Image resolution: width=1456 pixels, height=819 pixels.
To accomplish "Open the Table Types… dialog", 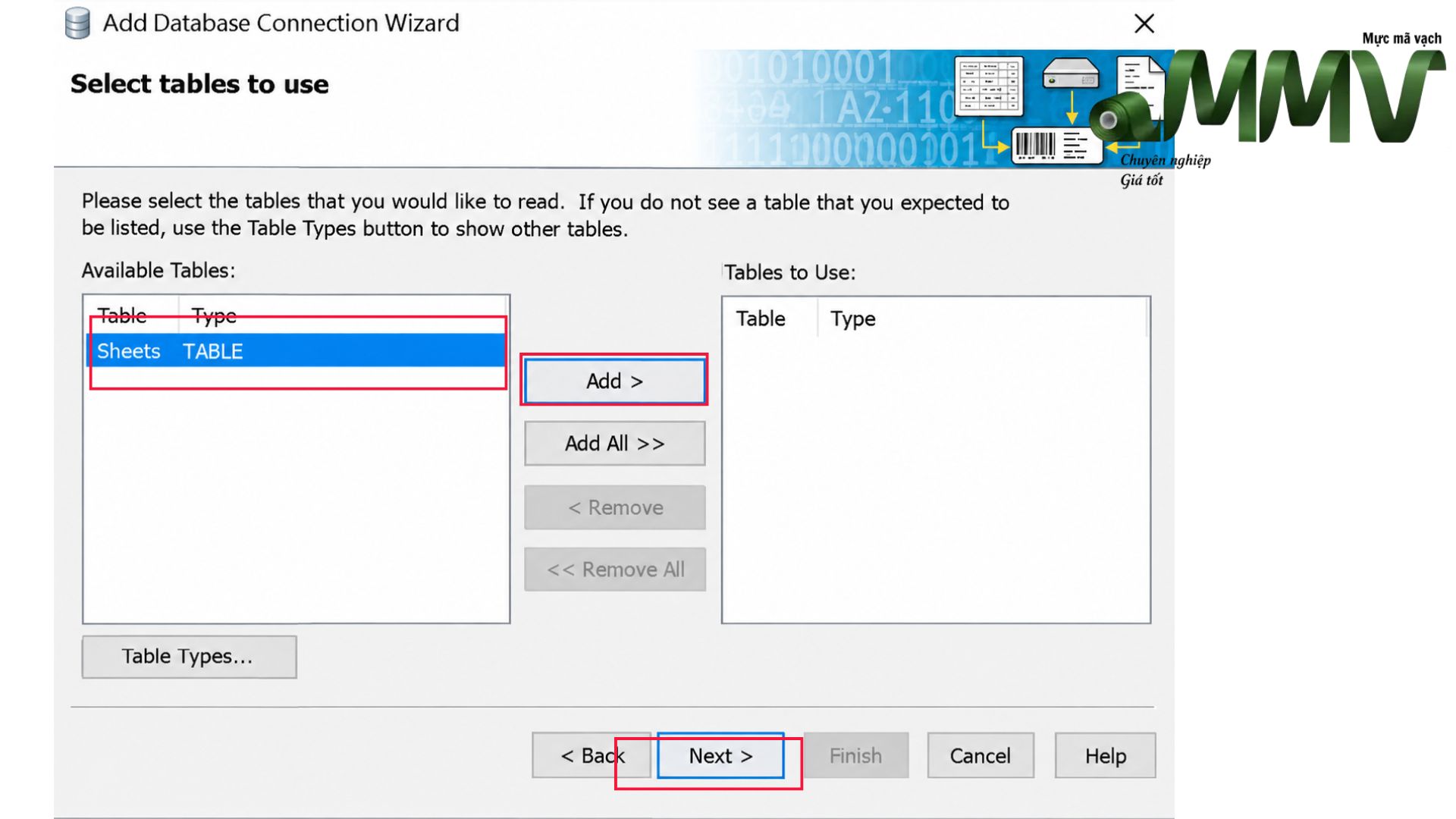I will 189,657.
